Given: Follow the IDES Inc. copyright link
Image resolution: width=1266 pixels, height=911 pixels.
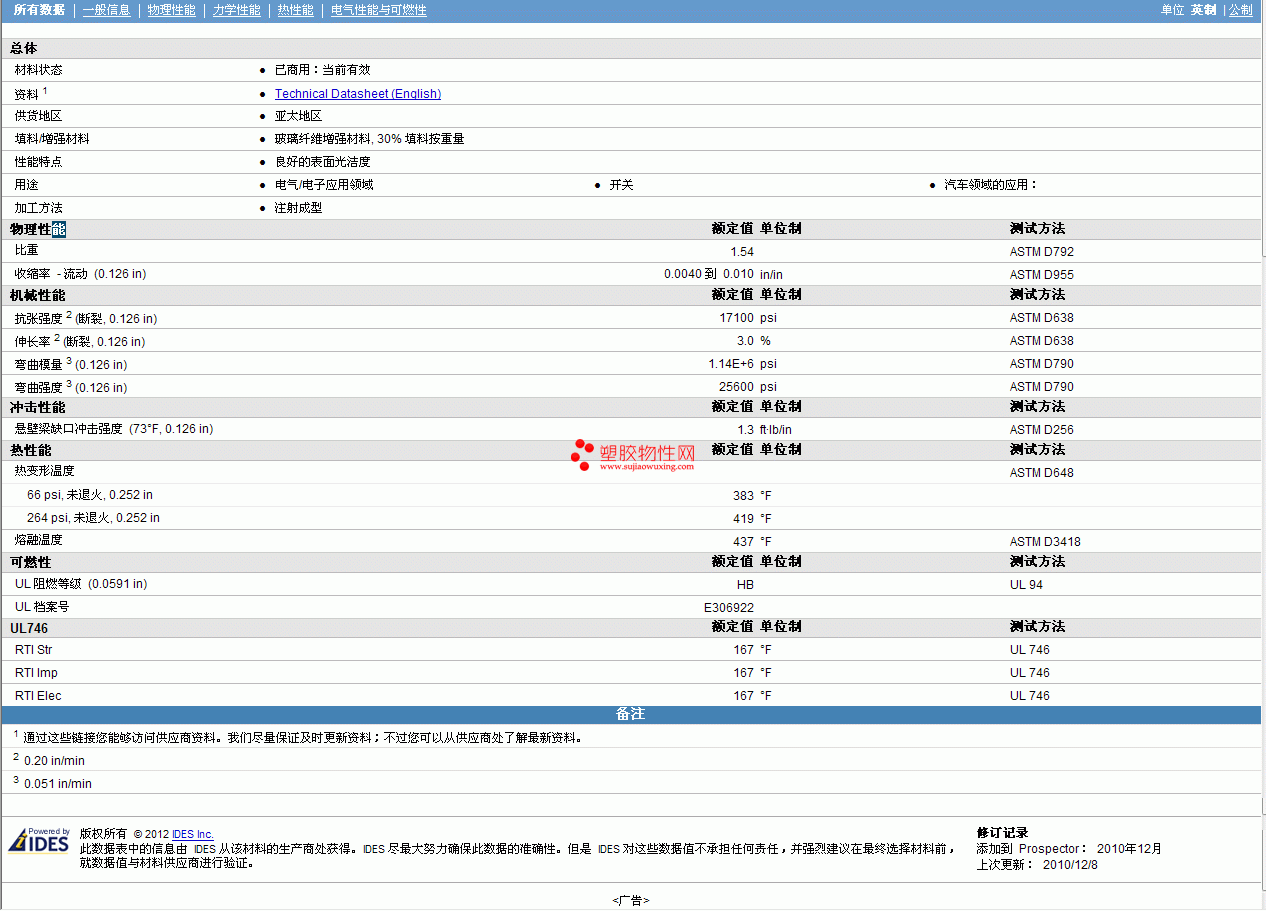Looking at the screenshot, I should (192, 834).
